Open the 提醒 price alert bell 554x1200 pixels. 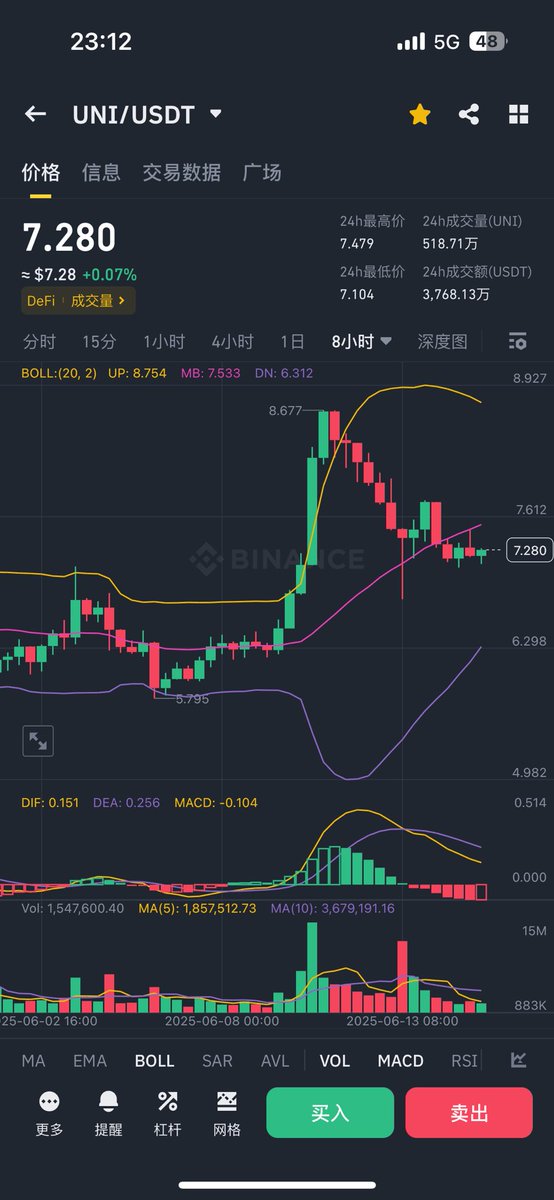coord(108,1113)
